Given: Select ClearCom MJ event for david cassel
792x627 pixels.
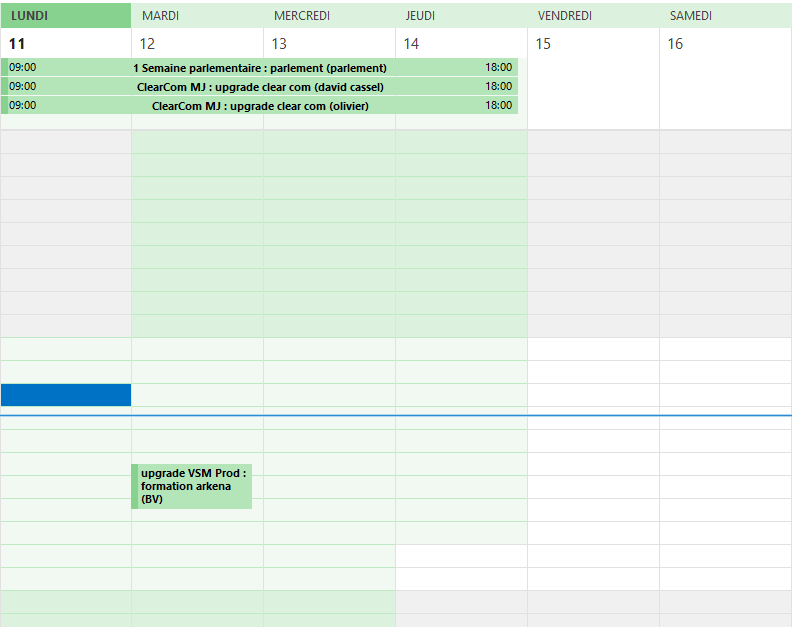Looking at the screenshot, I should [260, 87].
